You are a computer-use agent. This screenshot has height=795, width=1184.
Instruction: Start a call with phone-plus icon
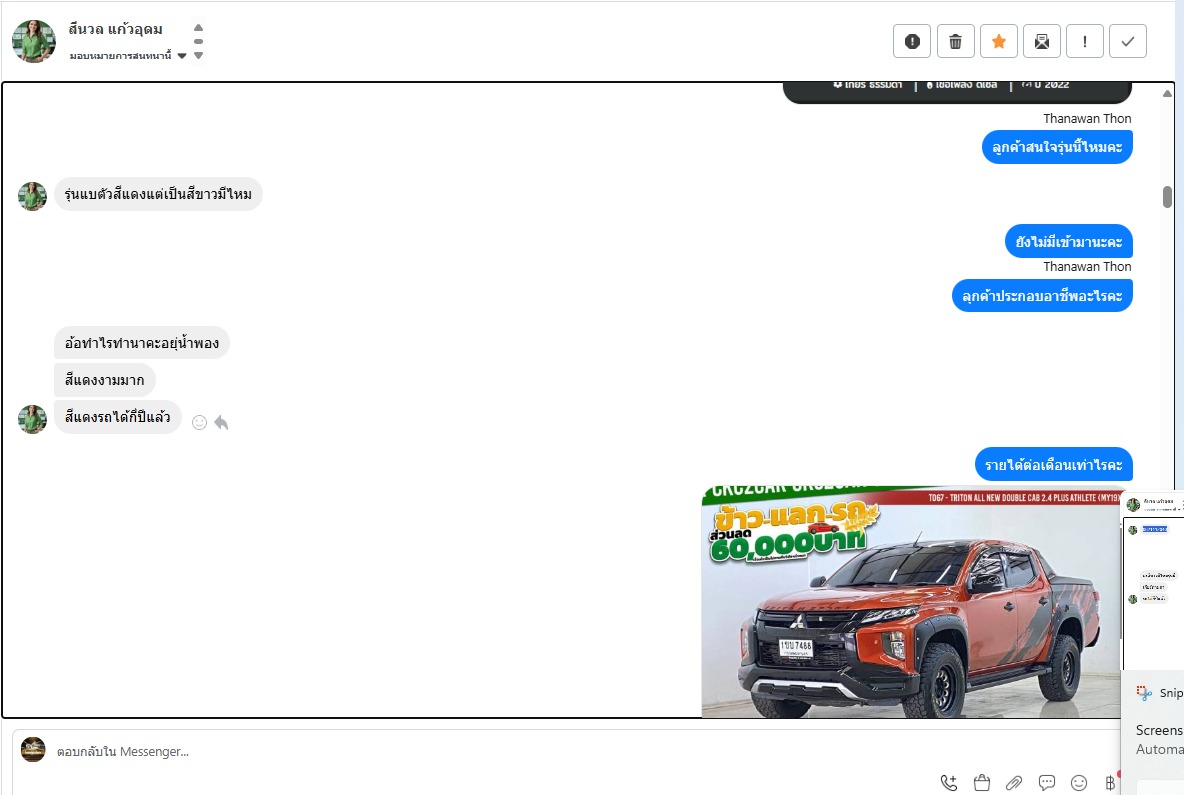coord(948,783)
